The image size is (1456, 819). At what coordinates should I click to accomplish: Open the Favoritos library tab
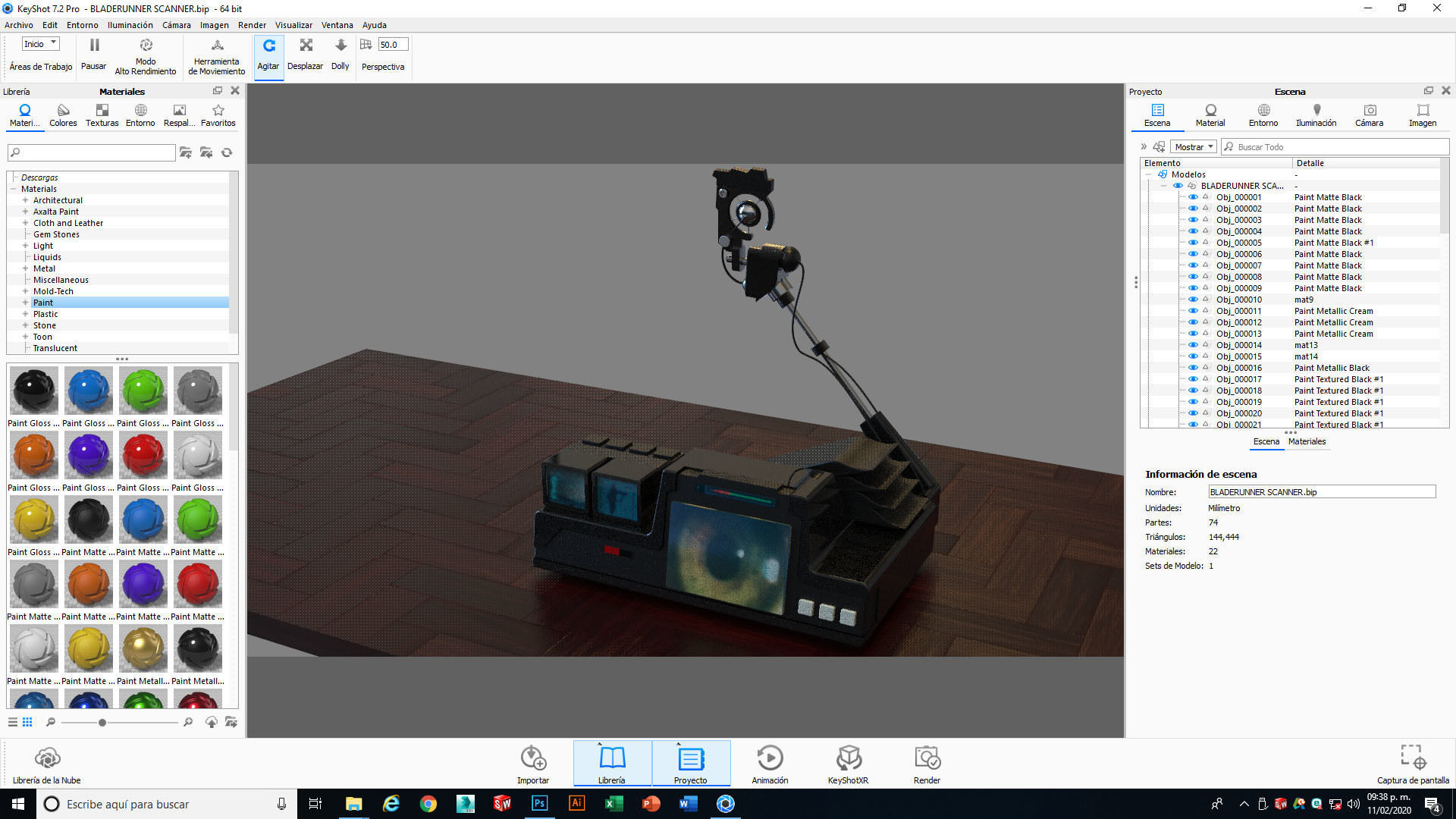218,115
